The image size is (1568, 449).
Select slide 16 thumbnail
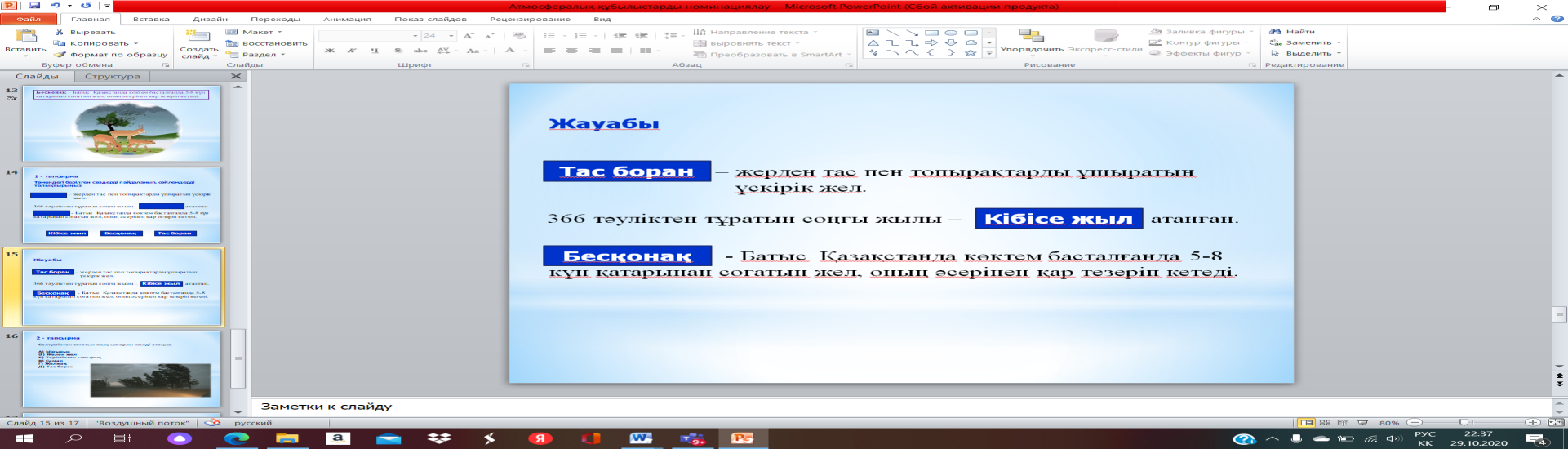point(122,369)
